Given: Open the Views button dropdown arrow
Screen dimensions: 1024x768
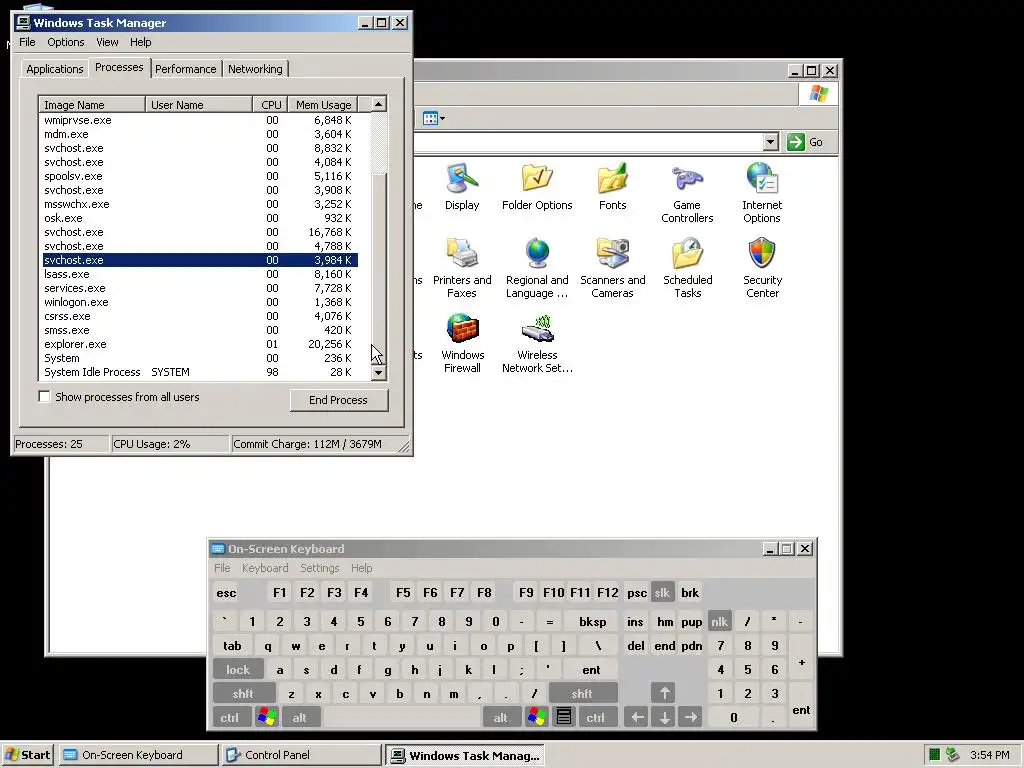Looking at the screenshot, I should (x=442, y=119).
